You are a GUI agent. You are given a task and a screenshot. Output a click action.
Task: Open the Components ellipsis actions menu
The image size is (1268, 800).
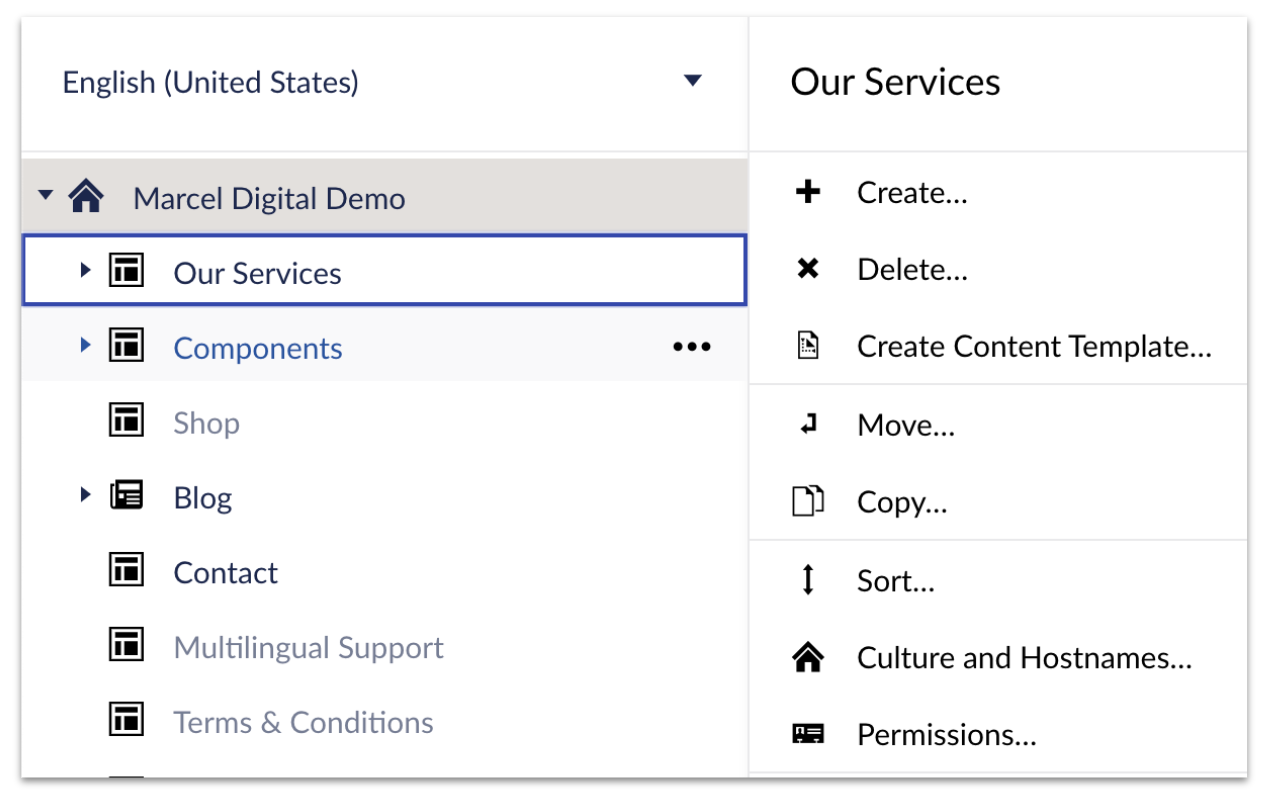pos(691,345)
